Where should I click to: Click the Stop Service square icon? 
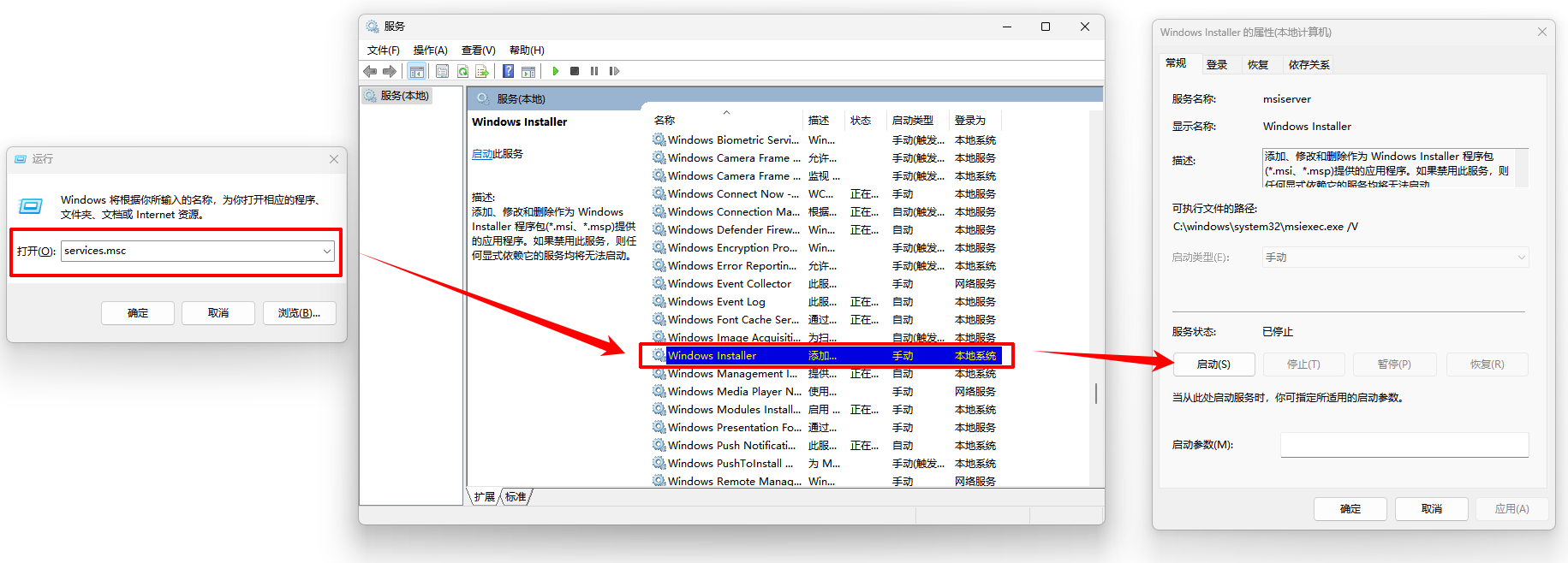click(x=575, y=71)
